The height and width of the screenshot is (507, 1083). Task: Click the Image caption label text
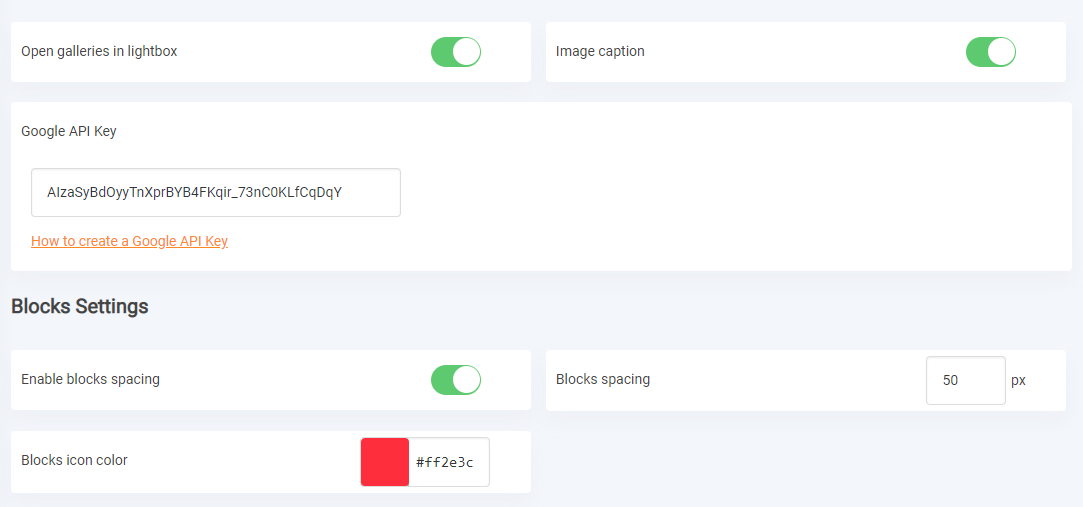click(x=600, y=51)
